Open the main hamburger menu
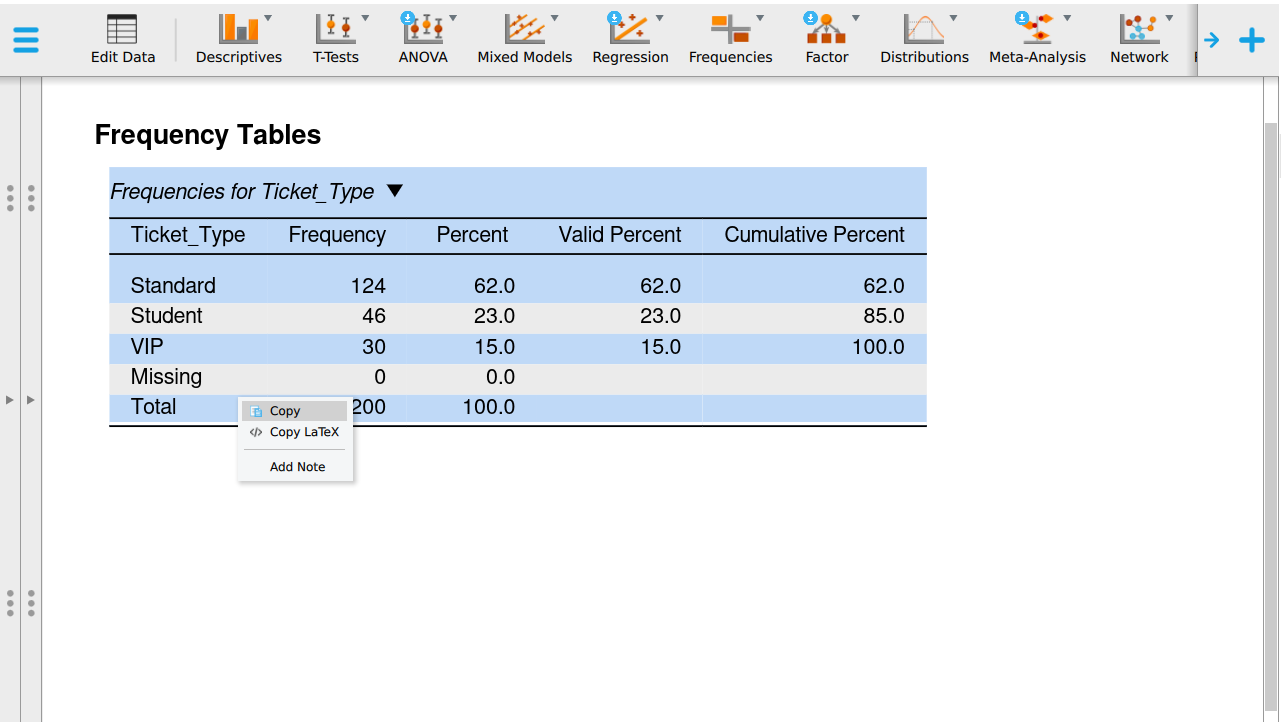 pyautogui.click(x=26, y=39)
